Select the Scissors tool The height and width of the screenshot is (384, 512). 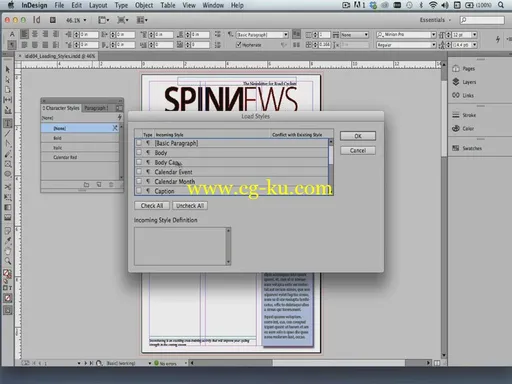(x=8, y=187)
